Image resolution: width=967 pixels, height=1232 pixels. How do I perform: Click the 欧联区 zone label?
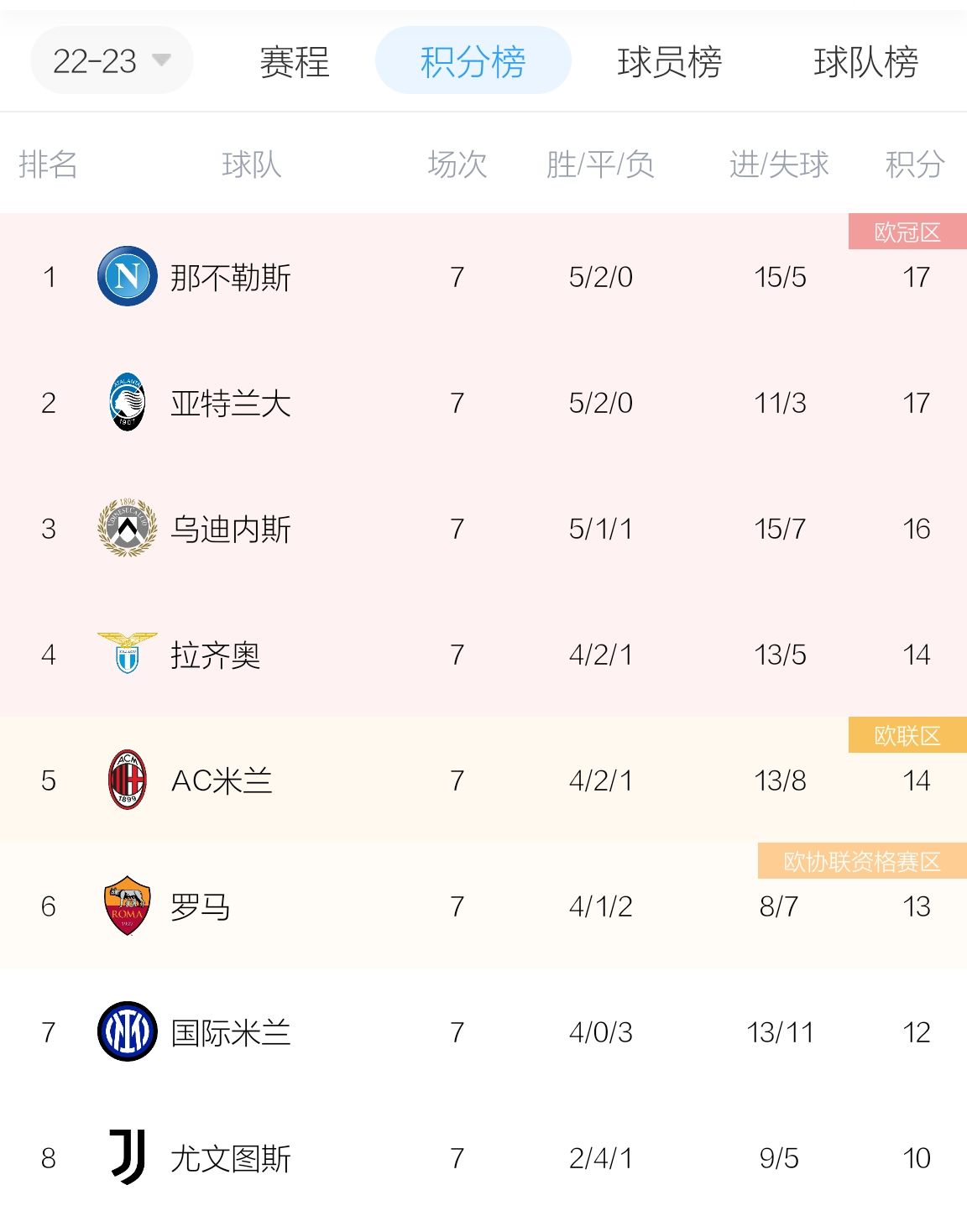click(x=907, y=735)
